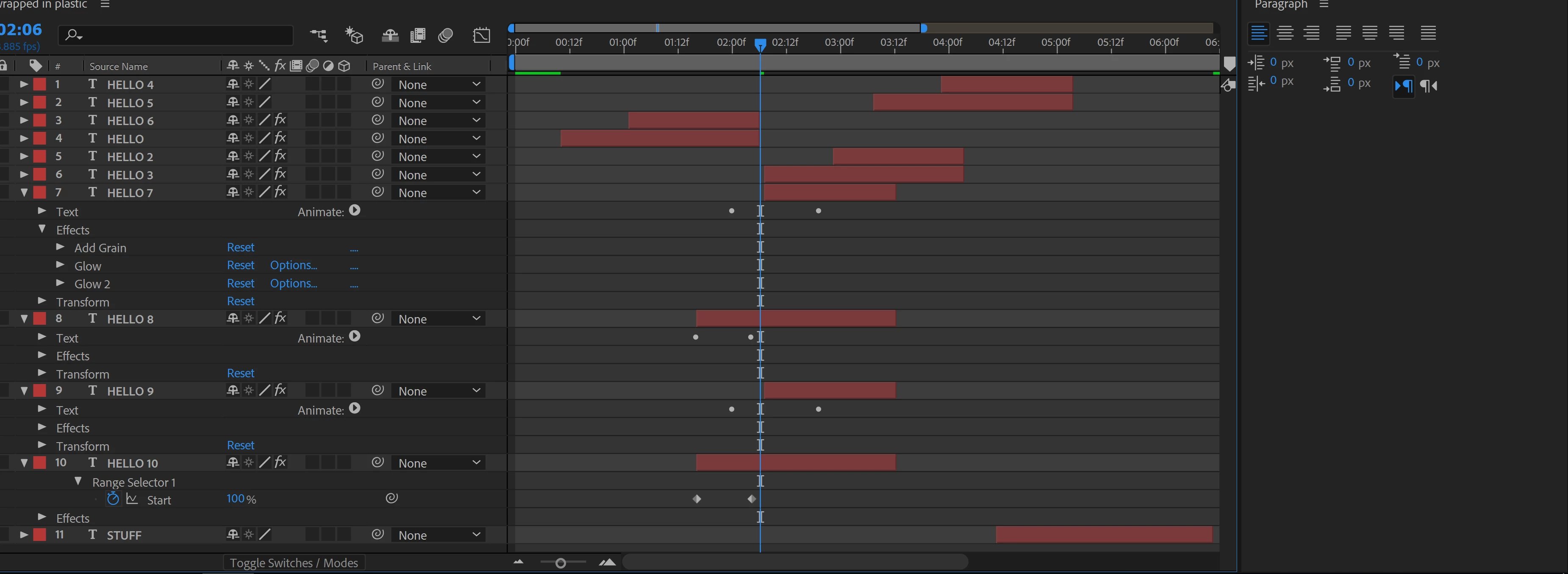
Task: Click the Composition Mini-Flowchart icon
Action: click(x=318, y=35)
